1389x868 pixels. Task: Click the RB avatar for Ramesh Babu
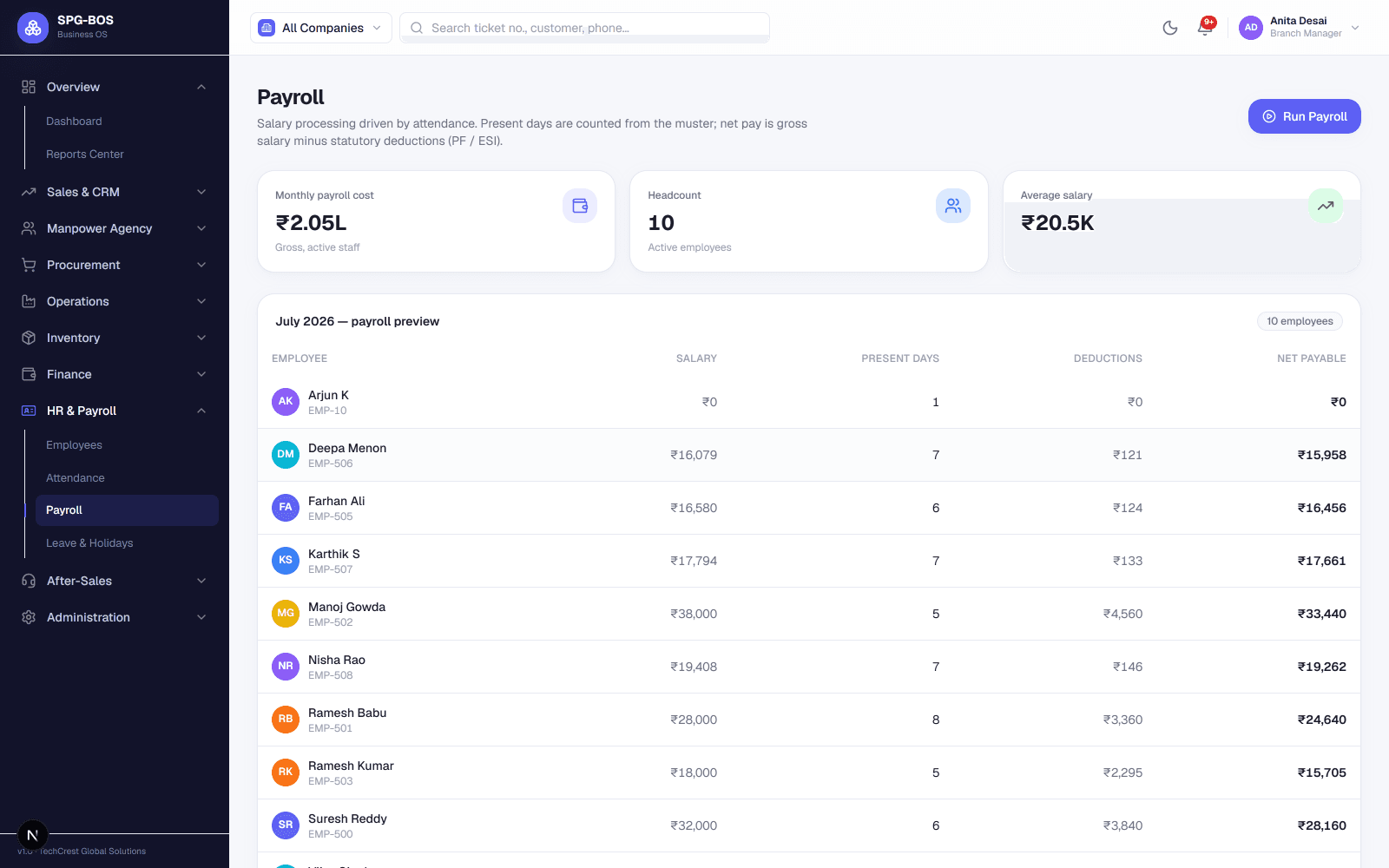286,720
